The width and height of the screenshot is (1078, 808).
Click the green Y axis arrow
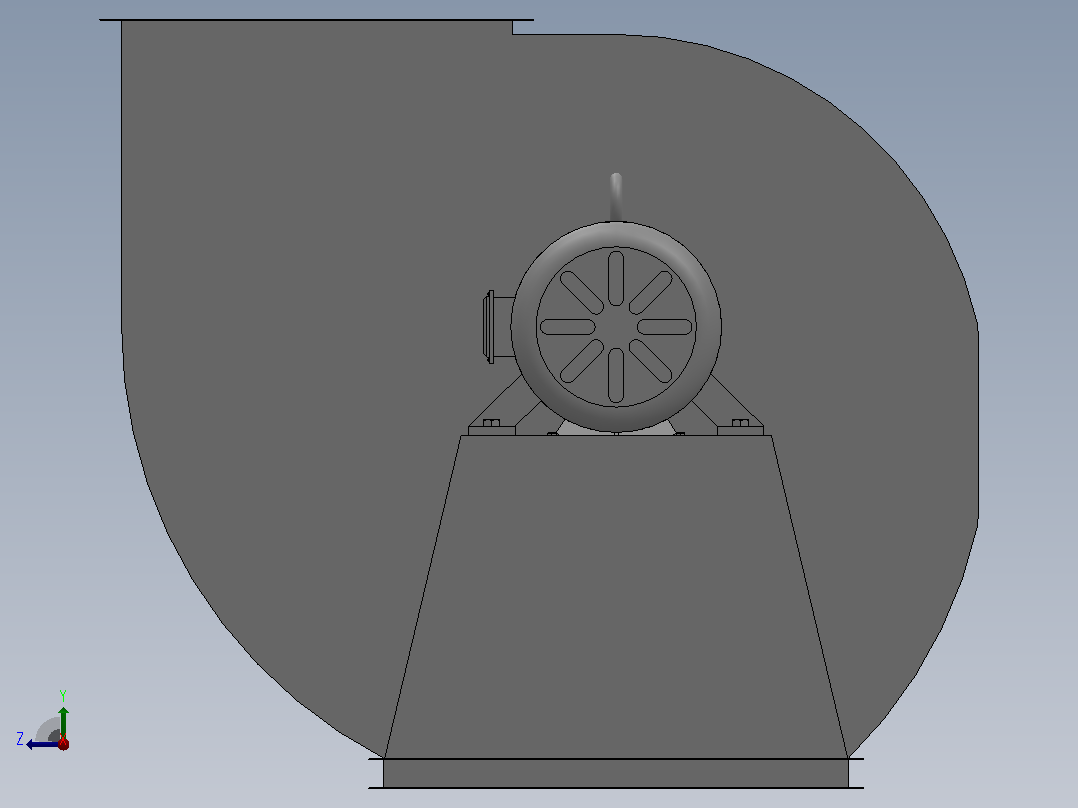point(63,721)
